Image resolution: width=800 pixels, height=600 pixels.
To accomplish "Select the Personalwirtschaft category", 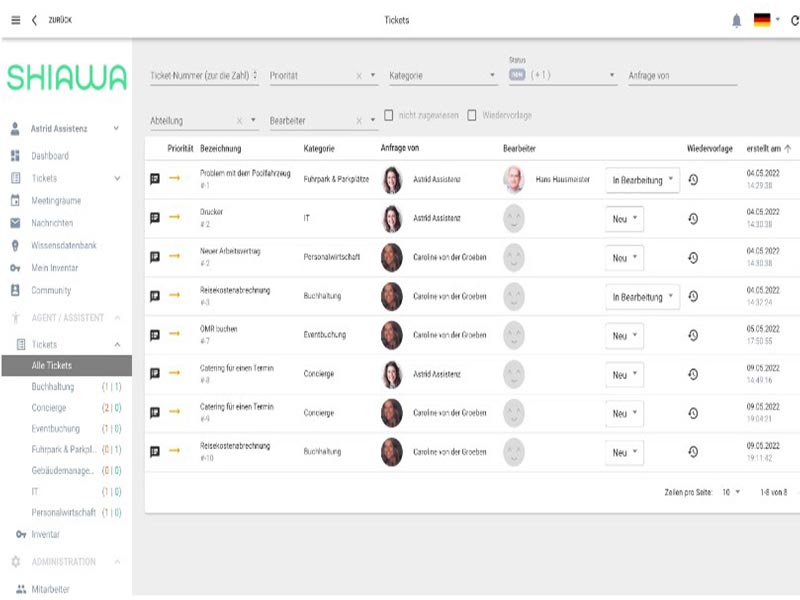I will coord(63,512).
